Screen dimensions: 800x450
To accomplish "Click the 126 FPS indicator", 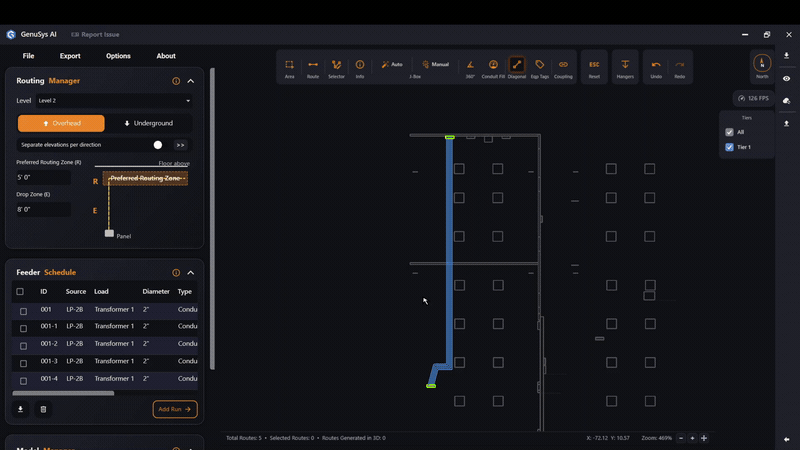I will pyautogui.click(x=754, y=98).
